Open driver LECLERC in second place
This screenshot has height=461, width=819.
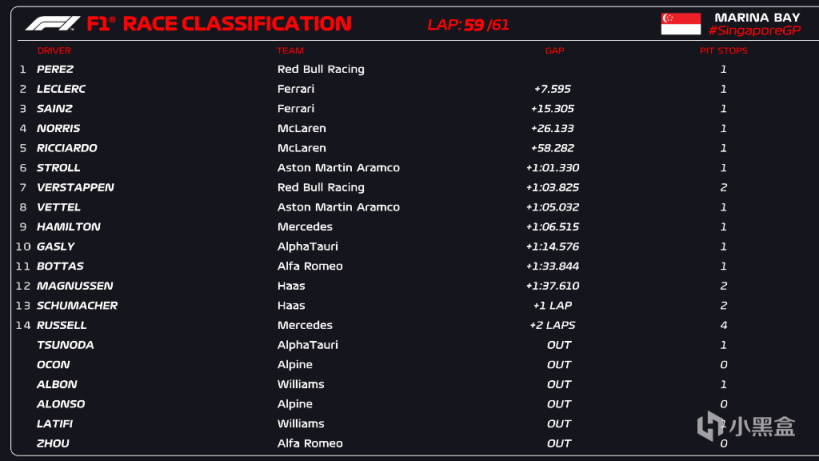61,89
